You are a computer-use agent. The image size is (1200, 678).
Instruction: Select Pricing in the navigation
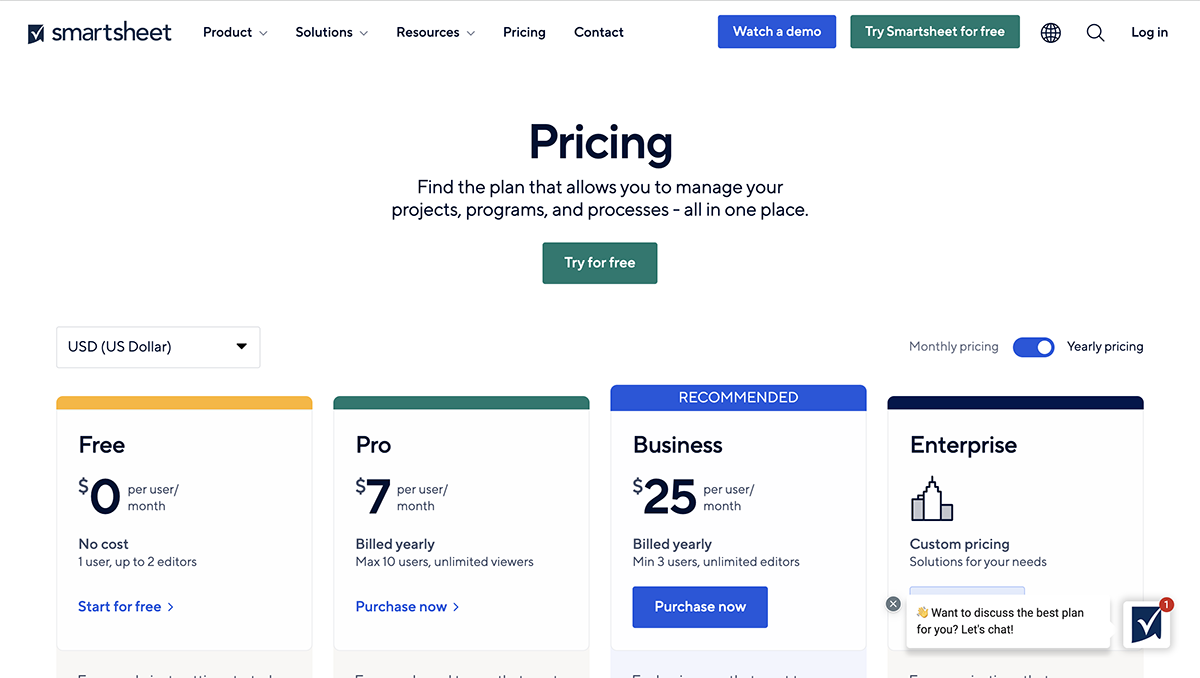(524, 32)
